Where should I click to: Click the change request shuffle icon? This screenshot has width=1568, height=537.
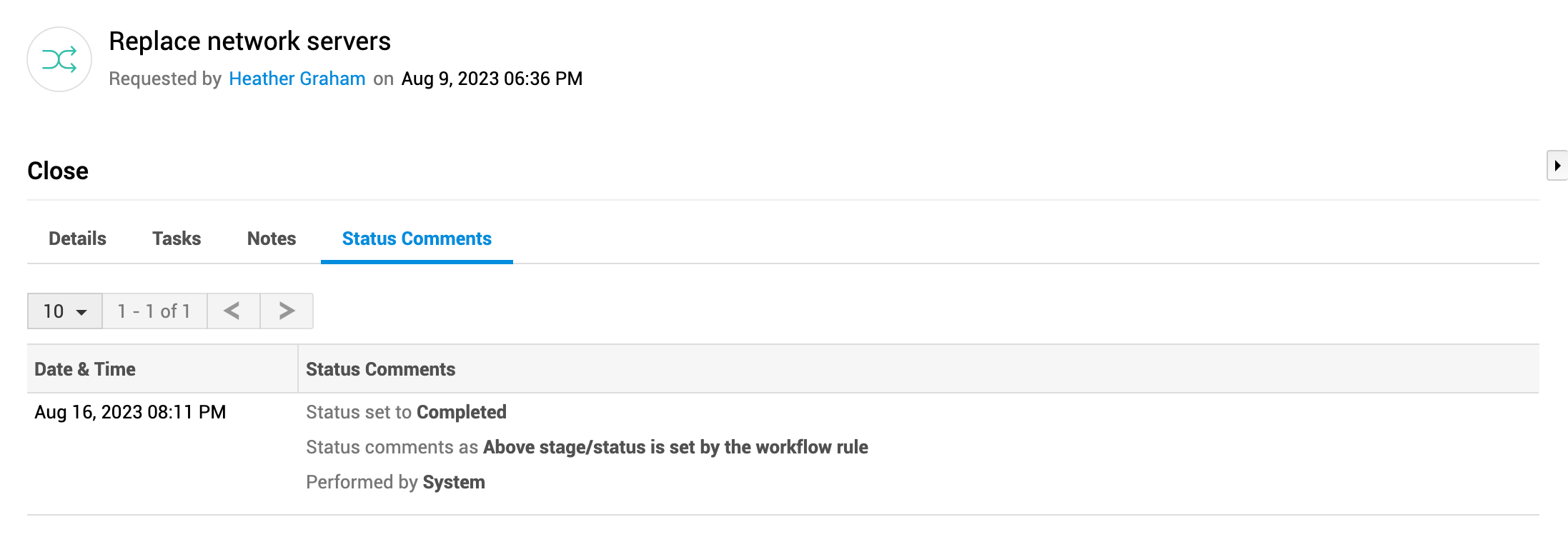pos(59,59)
